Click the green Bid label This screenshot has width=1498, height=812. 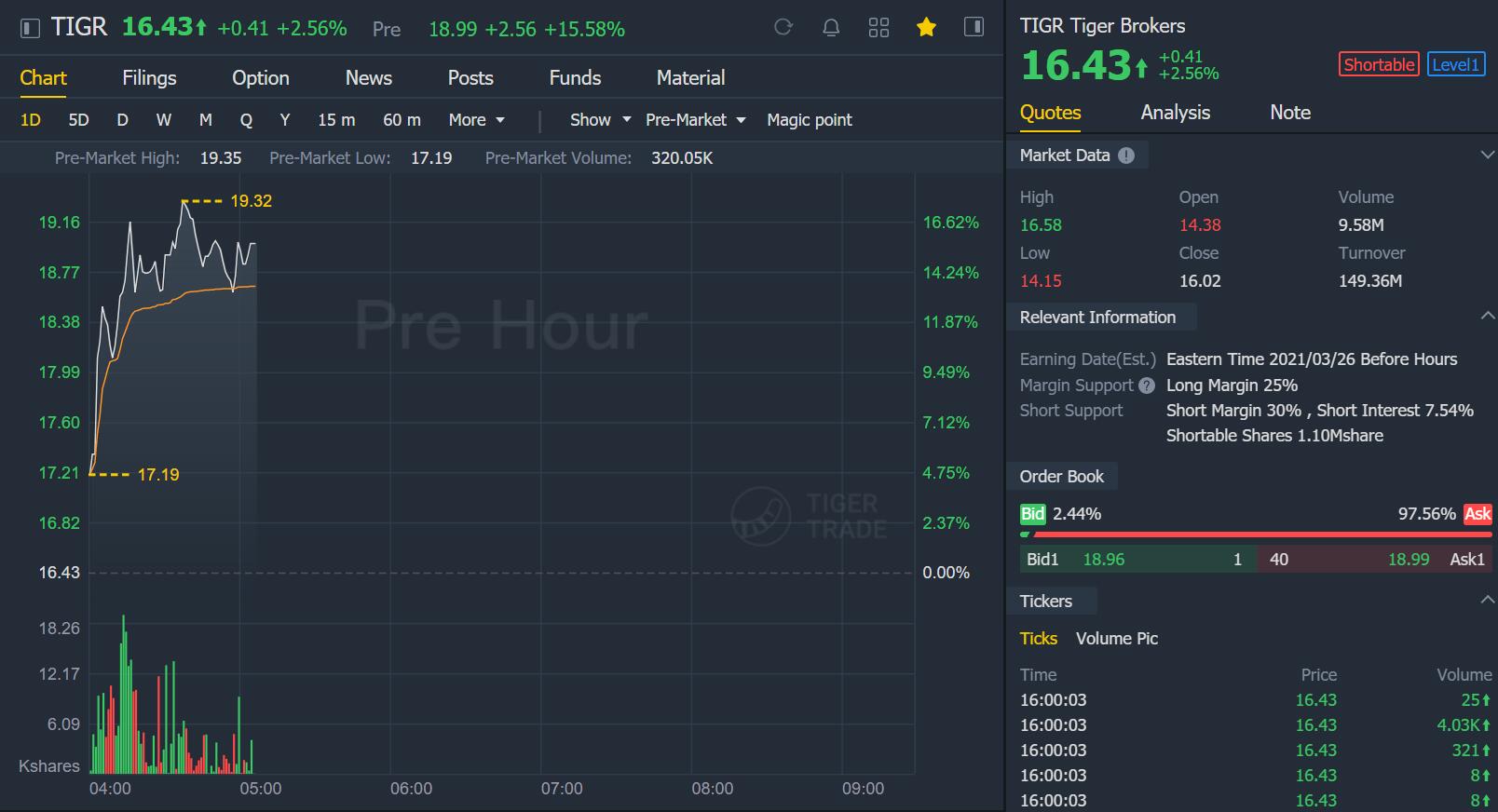coord(1032,514)
